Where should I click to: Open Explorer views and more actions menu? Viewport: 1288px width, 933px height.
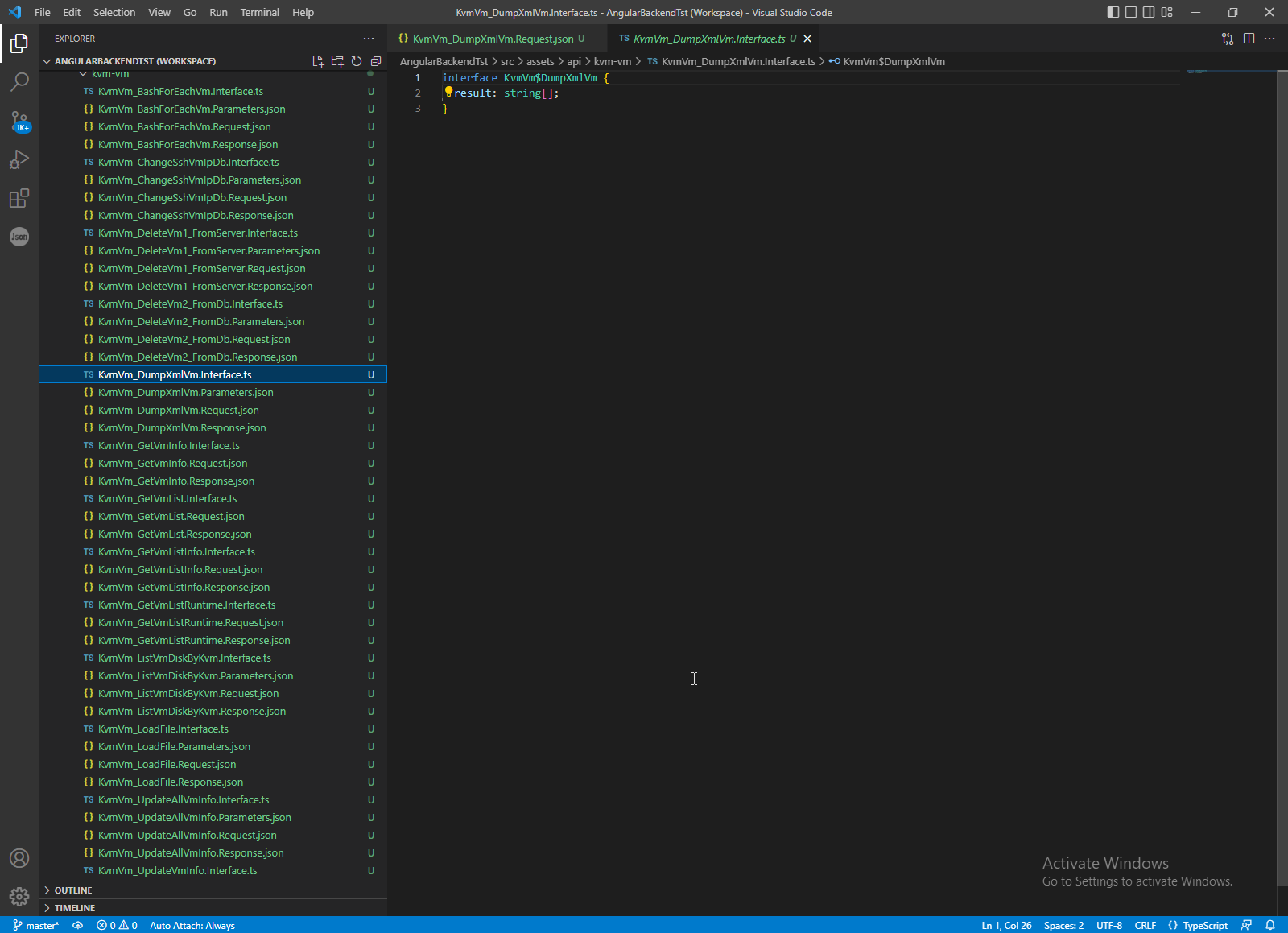pos(369,39)
